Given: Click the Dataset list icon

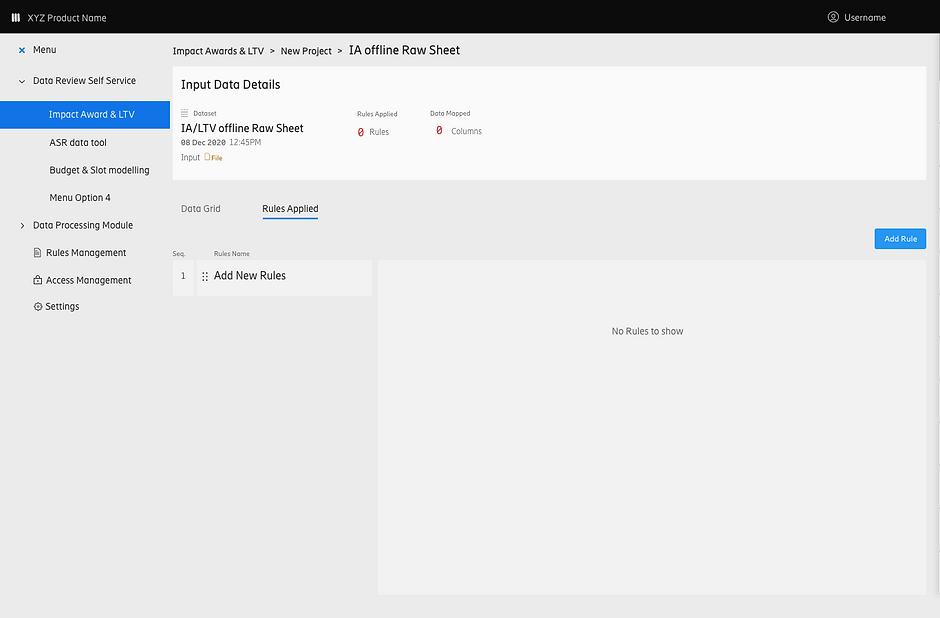Looking at the screenshot, I should (x=185, y=113).
